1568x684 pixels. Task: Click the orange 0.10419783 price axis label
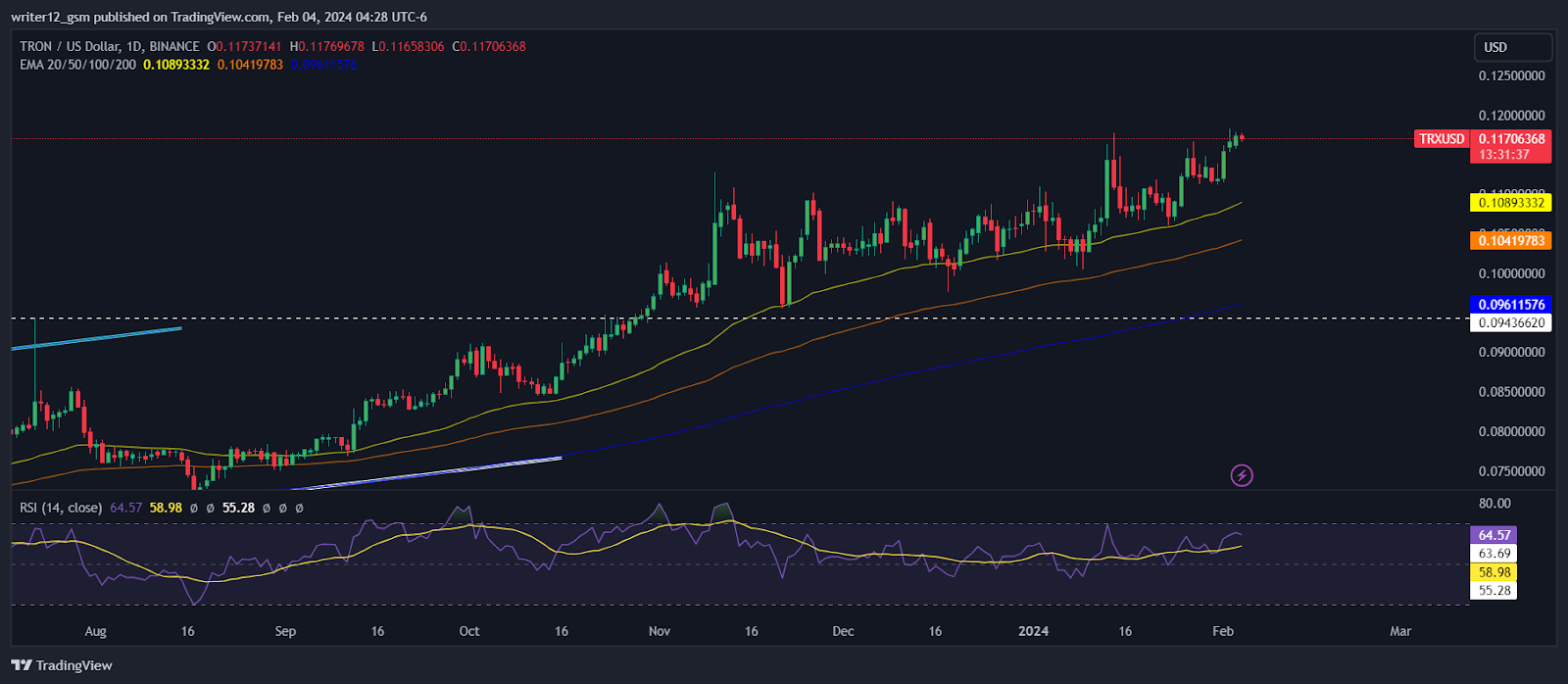click(1510, 240)
